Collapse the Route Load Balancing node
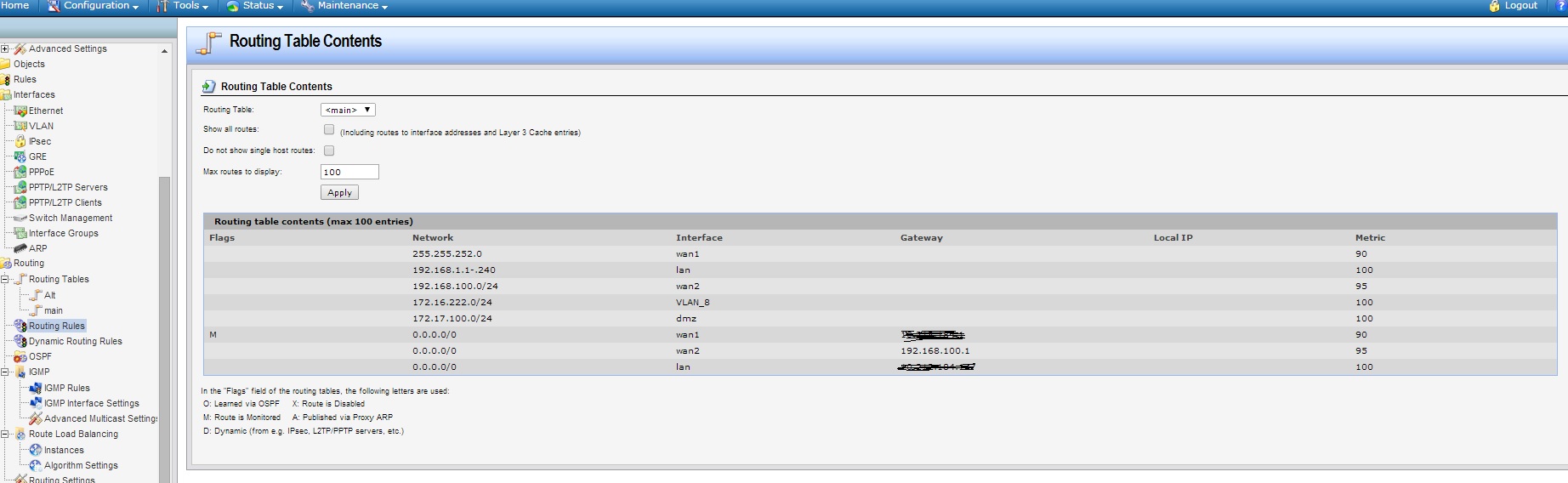The width and height of the screenshot is (1568, 483). (5, 434)
